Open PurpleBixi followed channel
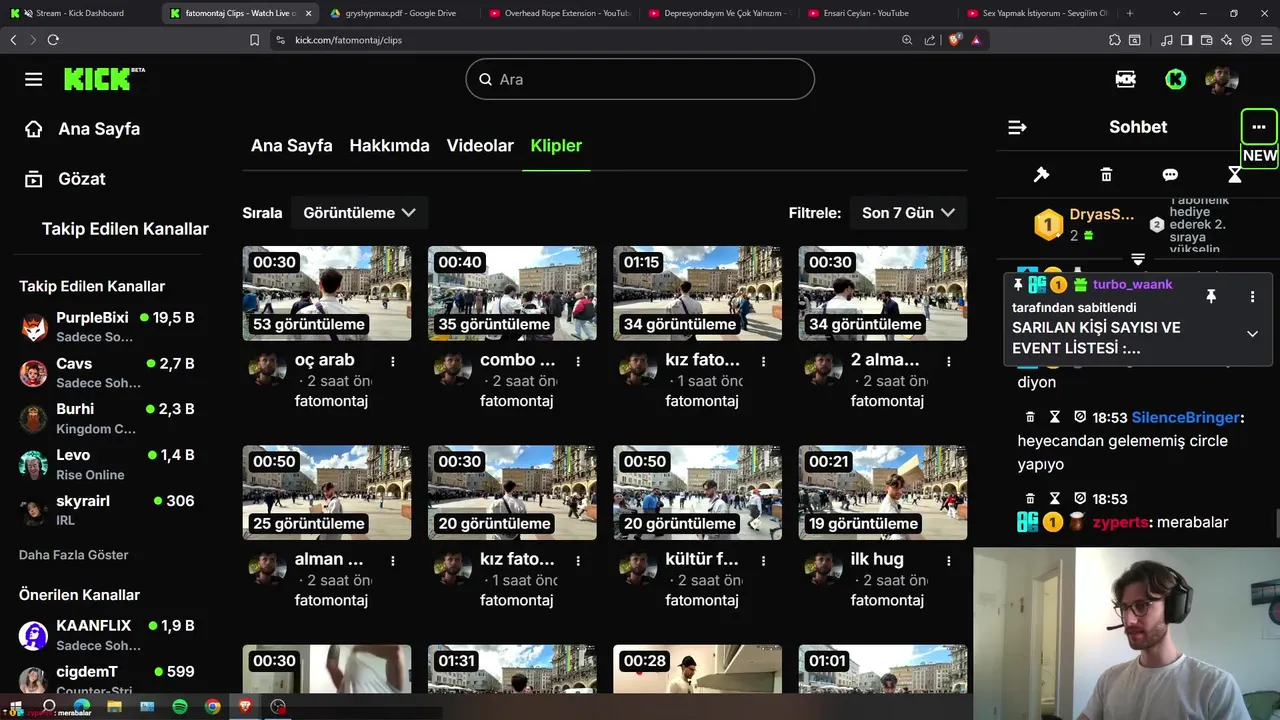Screen dimensions: 1280x720 point(108,327)
